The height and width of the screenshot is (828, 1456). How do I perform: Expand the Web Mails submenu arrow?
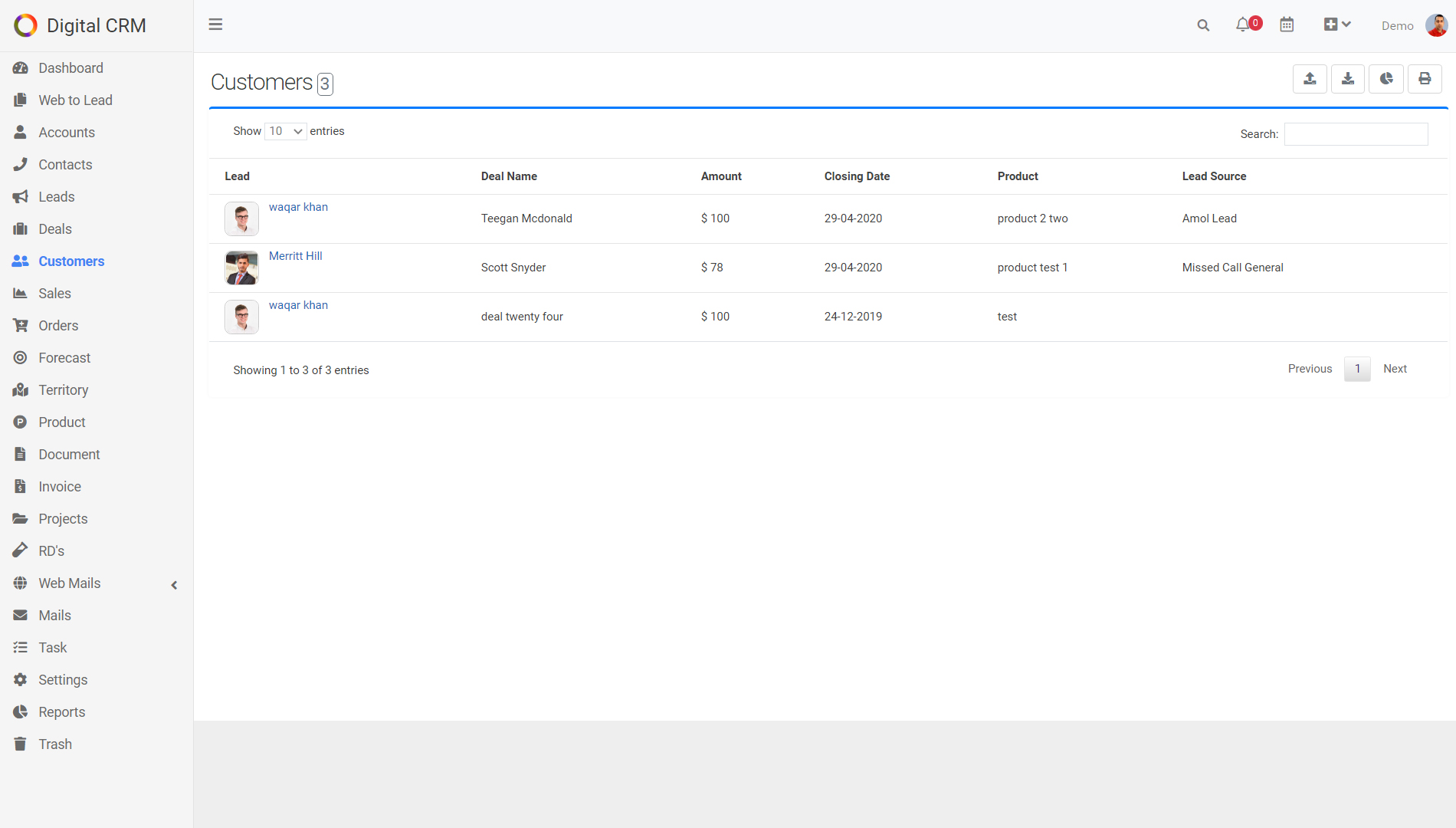coord(174,585)
